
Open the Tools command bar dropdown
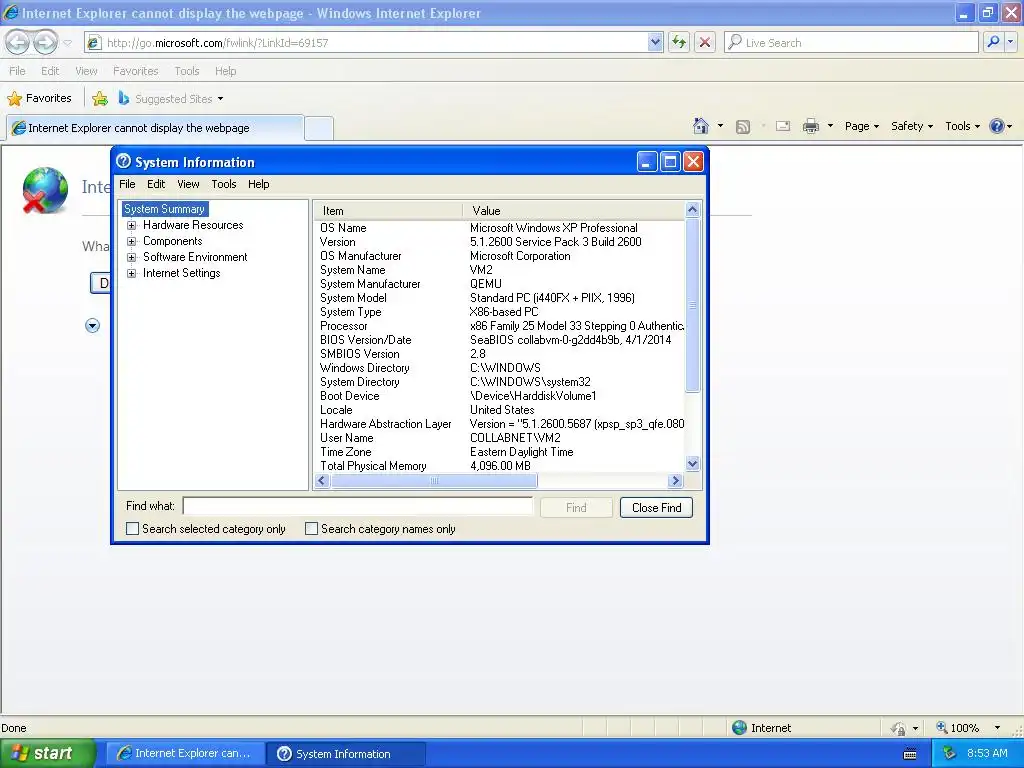pos(962,126)
